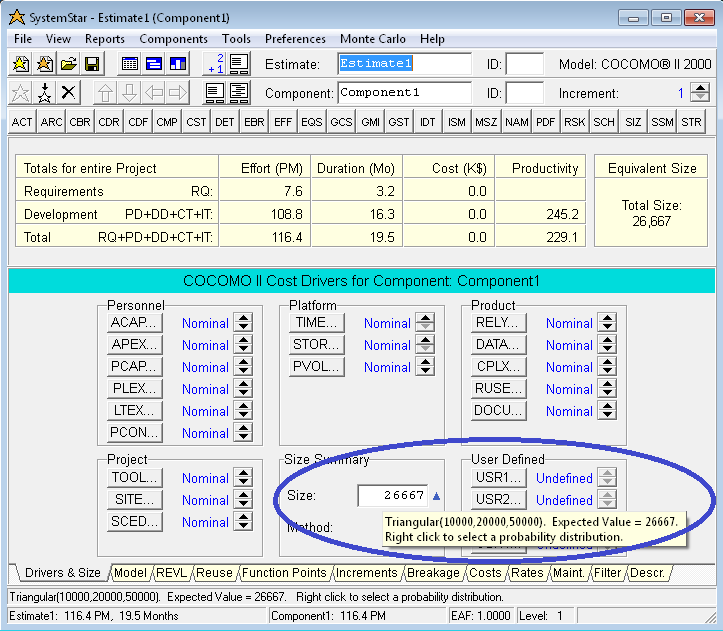This screenshot has width=723, height=631.
Task: Adjust the ACAP rating stepper
Action: (x=243, y=322)
